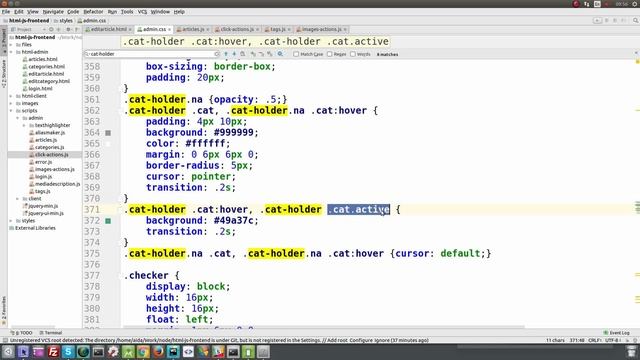Expand the files folder in project tree
The image size is (640, 360).
[11, 44]
